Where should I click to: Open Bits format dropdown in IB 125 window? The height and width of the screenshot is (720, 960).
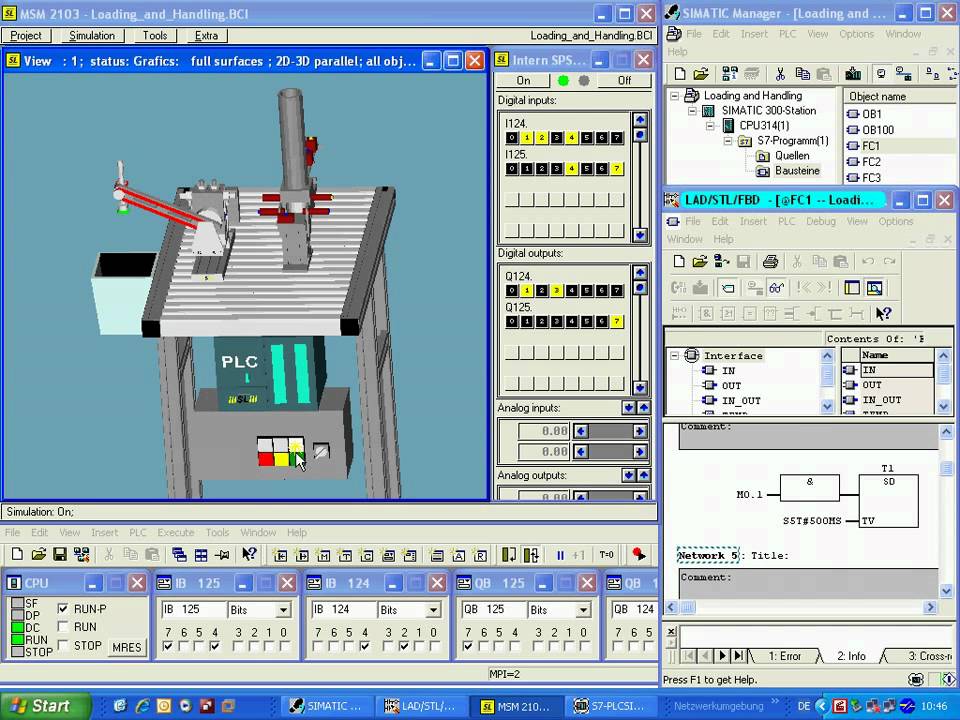(x=283, y=610)
